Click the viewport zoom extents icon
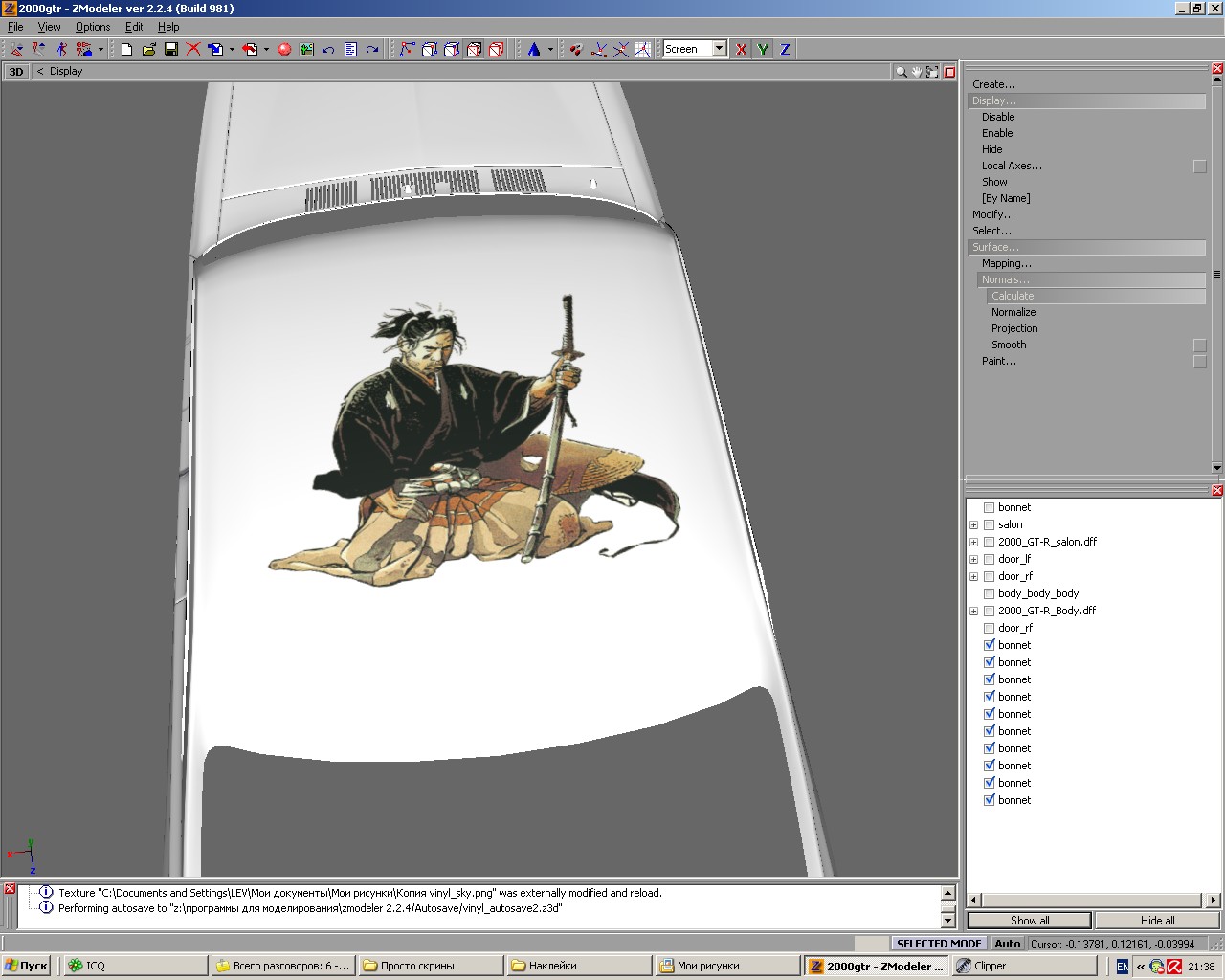1225x980 pixels. coord(932,72)
